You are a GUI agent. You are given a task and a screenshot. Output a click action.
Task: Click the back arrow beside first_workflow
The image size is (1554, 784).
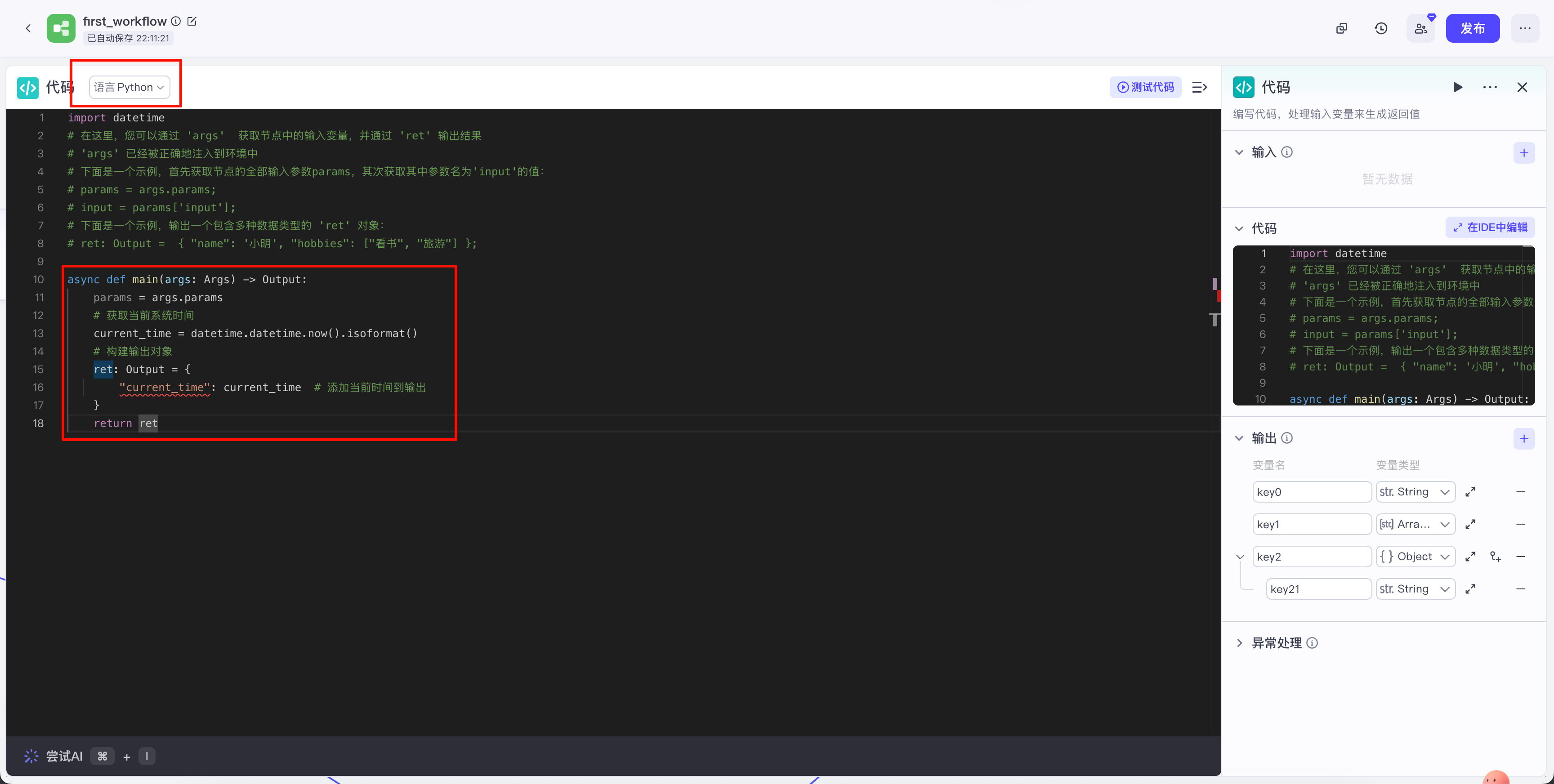click(28, 28)
